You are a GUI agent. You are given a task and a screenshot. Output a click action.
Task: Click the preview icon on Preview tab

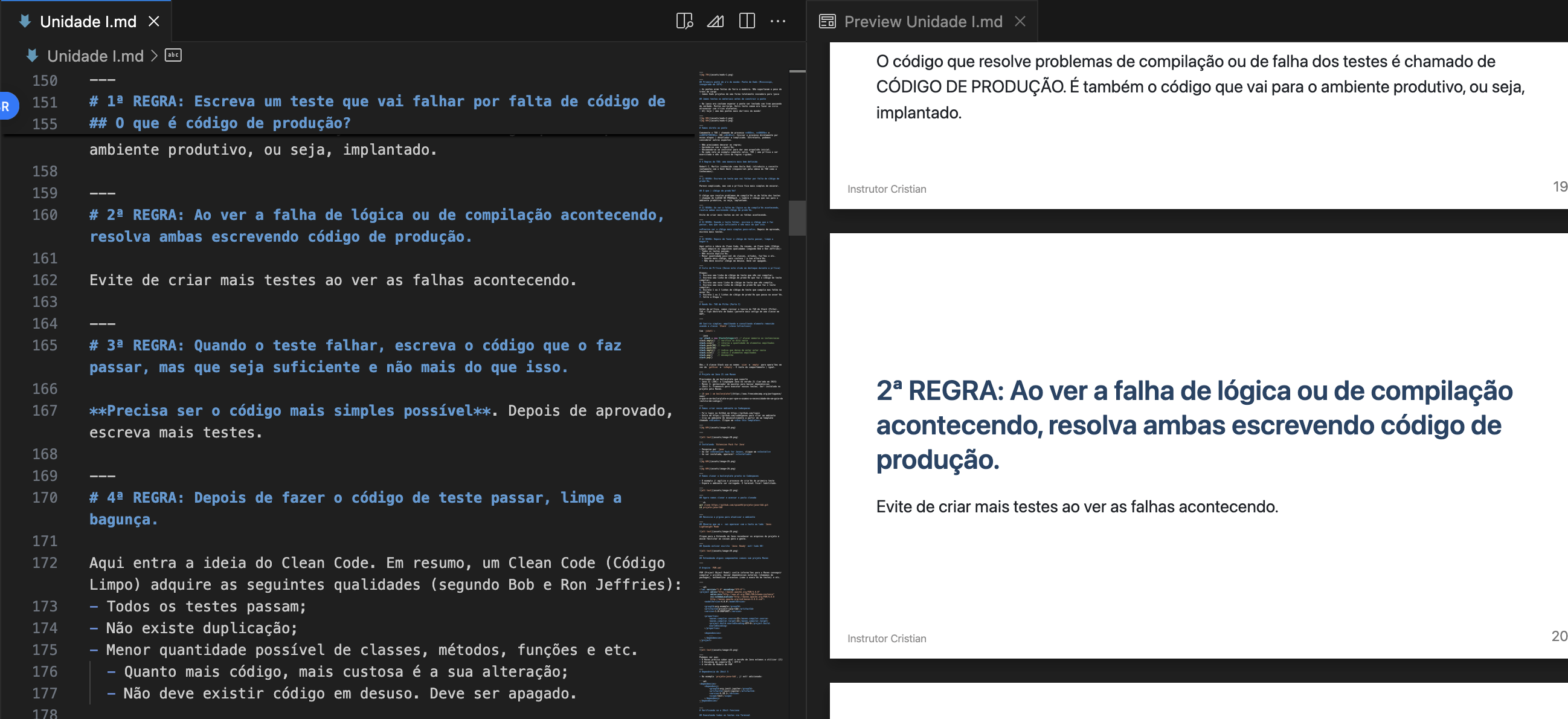[827, 21]
